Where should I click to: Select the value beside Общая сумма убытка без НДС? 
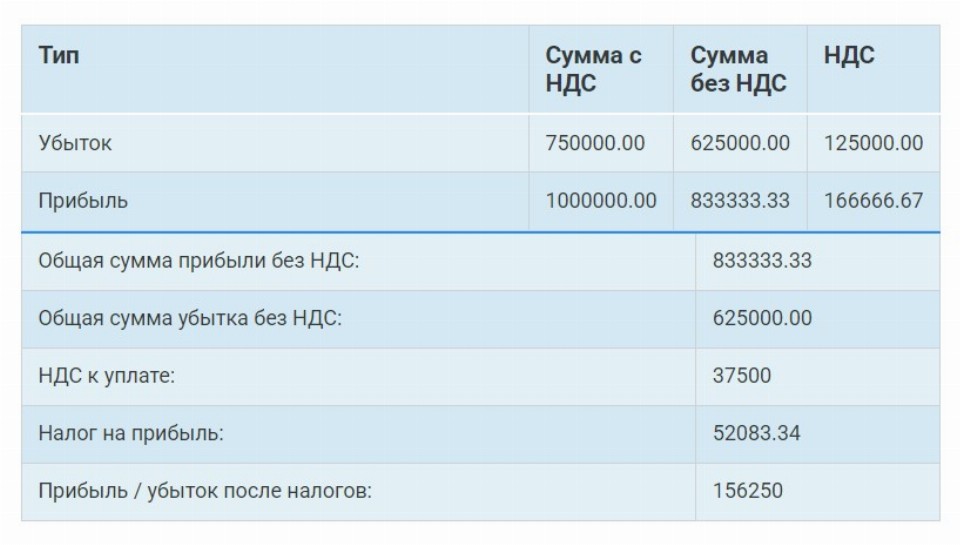click(x=762, y=319)
